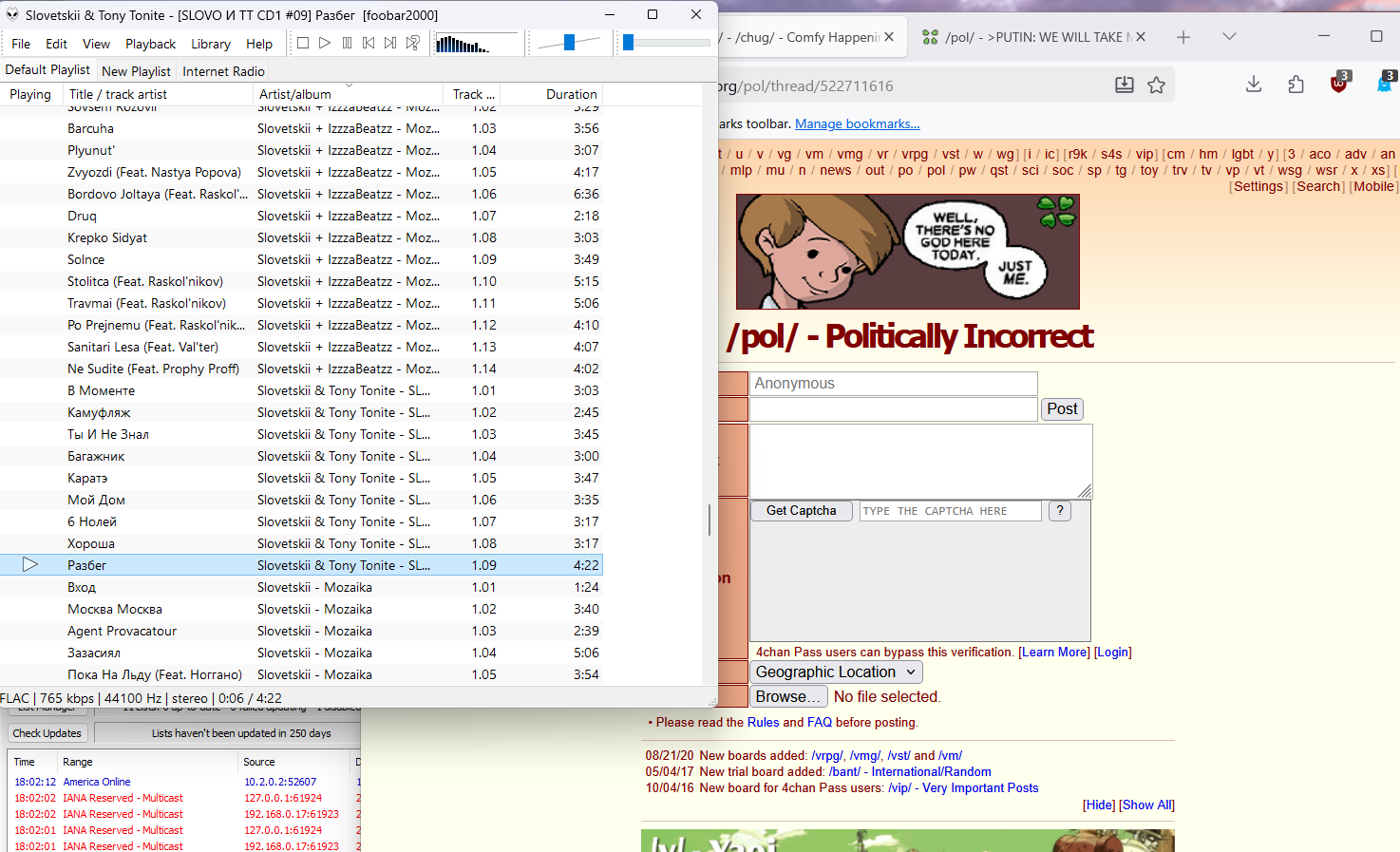Click the 4chan Pass Learn More link
Image resolution: width=1400 pixels, height=852 pixels.
pyautogui.click(x=1054, y=653)
